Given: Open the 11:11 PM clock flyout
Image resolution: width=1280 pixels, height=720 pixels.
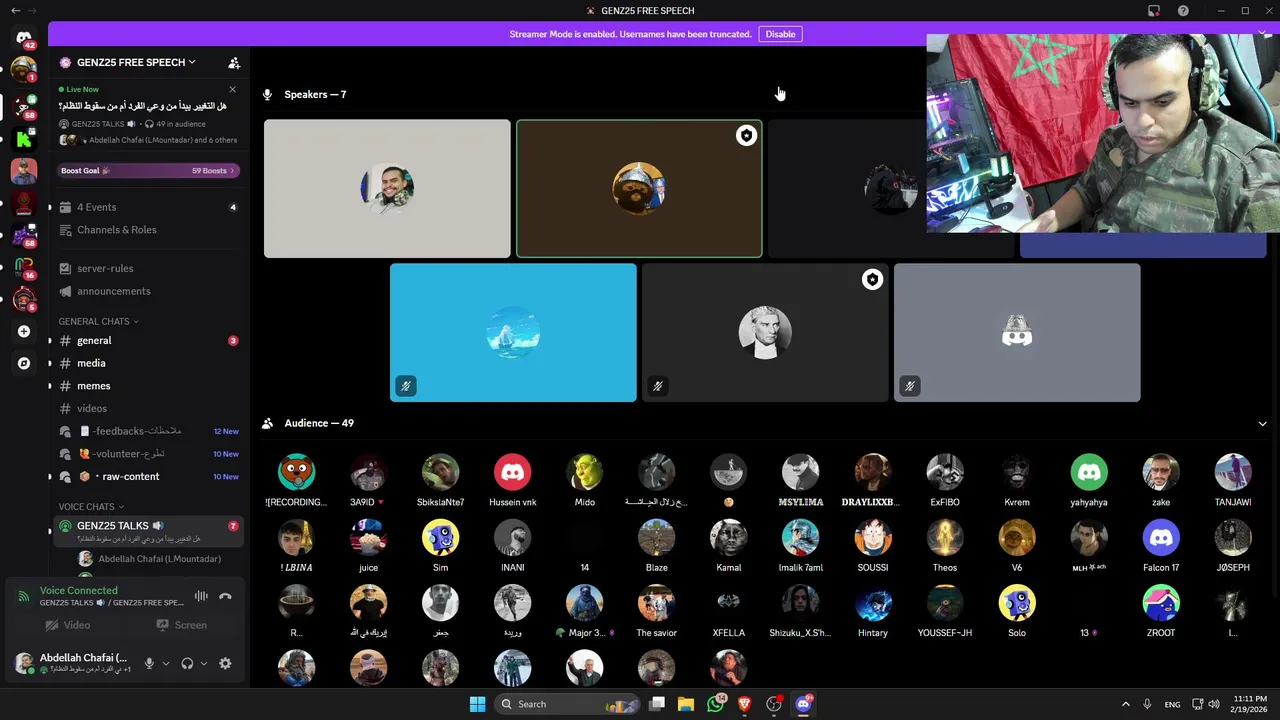Looking at the screenshot, I should tap(1250, 704).
